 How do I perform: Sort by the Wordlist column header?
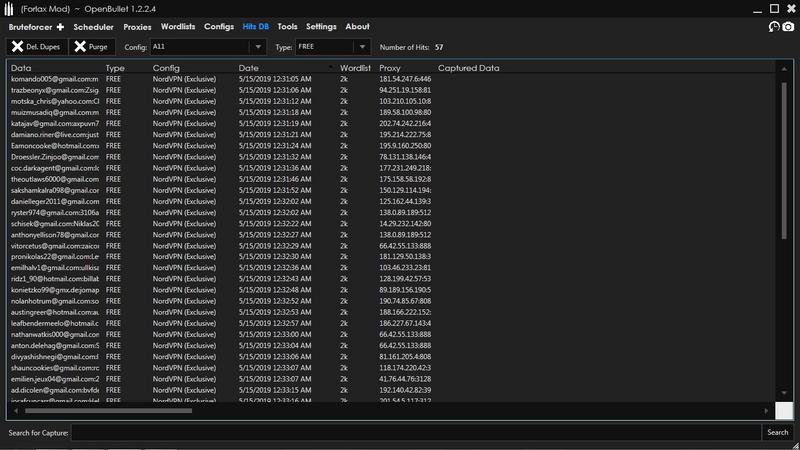pyautogui.click(x=356, y=68)
